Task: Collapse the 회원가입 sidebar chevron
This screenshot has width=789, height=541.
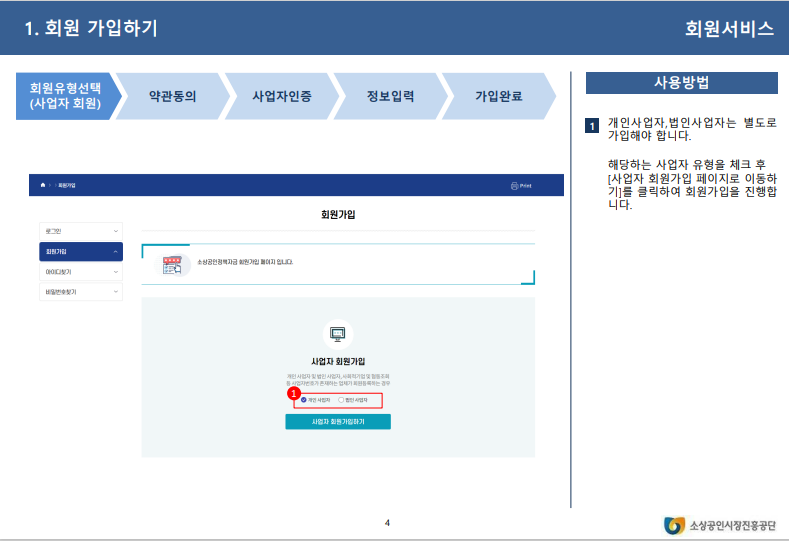Action: coord(116,252)
